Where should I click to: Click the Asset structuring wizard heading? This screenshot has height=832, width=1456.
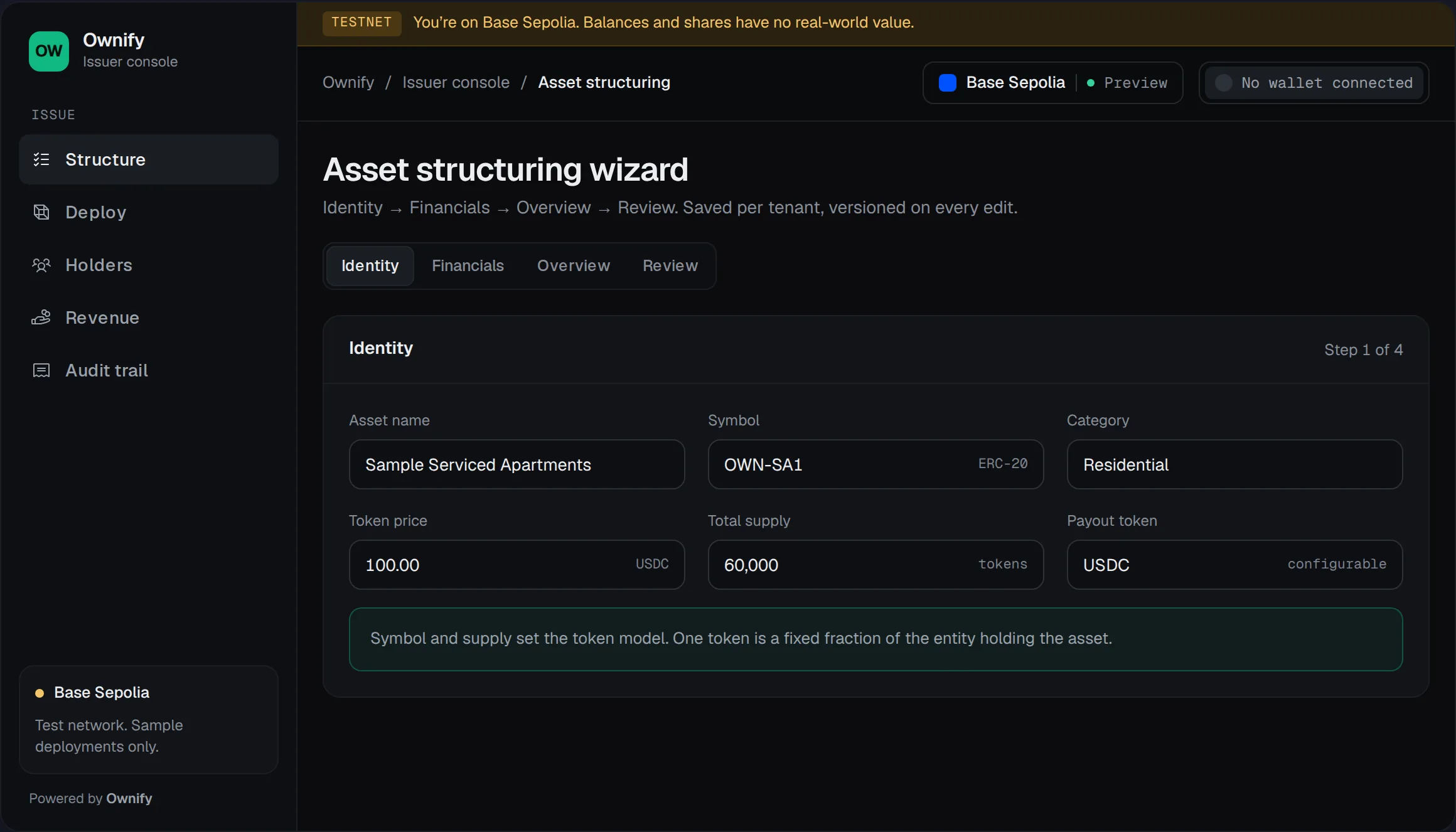point(505,169)
